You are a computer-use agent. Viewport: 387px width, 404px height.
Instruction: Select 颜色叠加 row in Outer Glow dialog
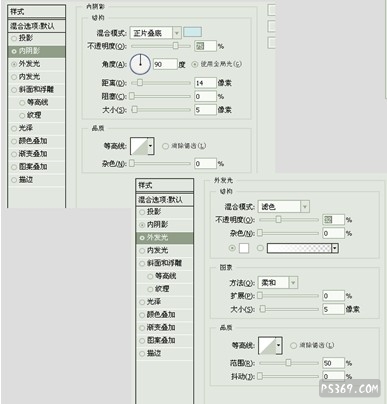tap(165, 315)
